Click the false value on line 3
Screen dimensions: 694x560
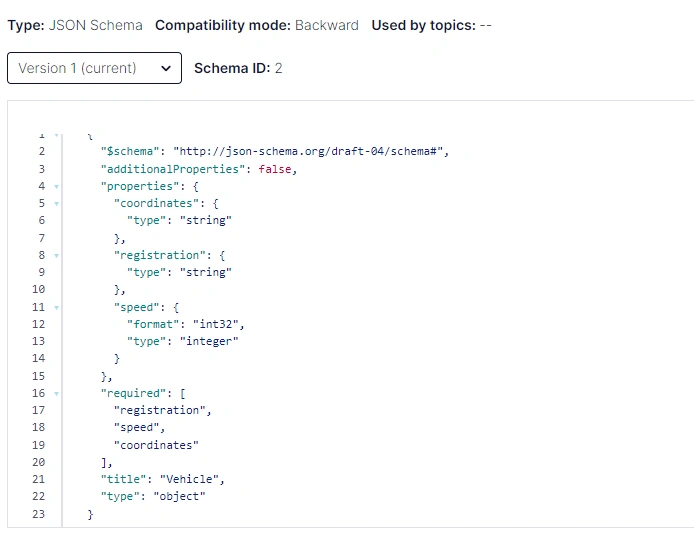coord(275,169)
